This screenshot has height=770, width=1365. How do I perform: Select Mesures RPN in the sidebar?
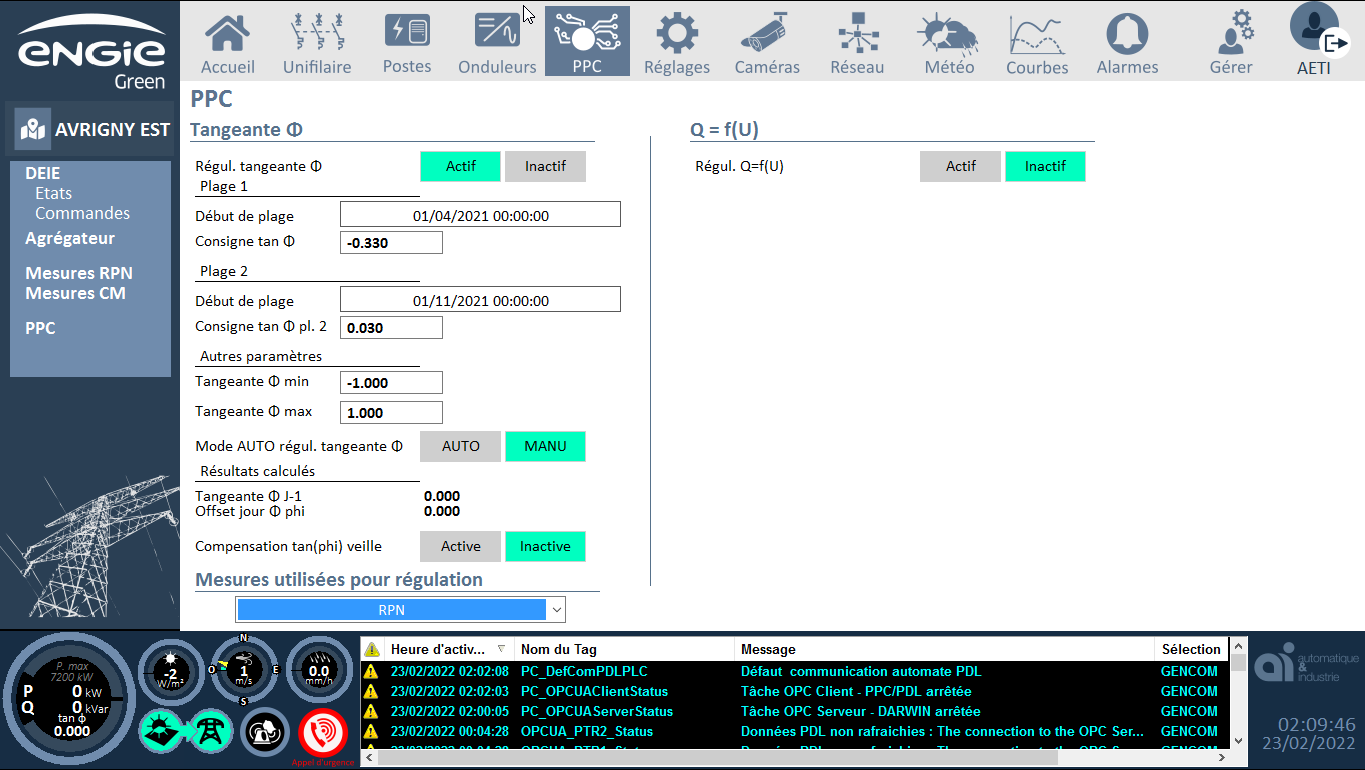pos(79,273)
